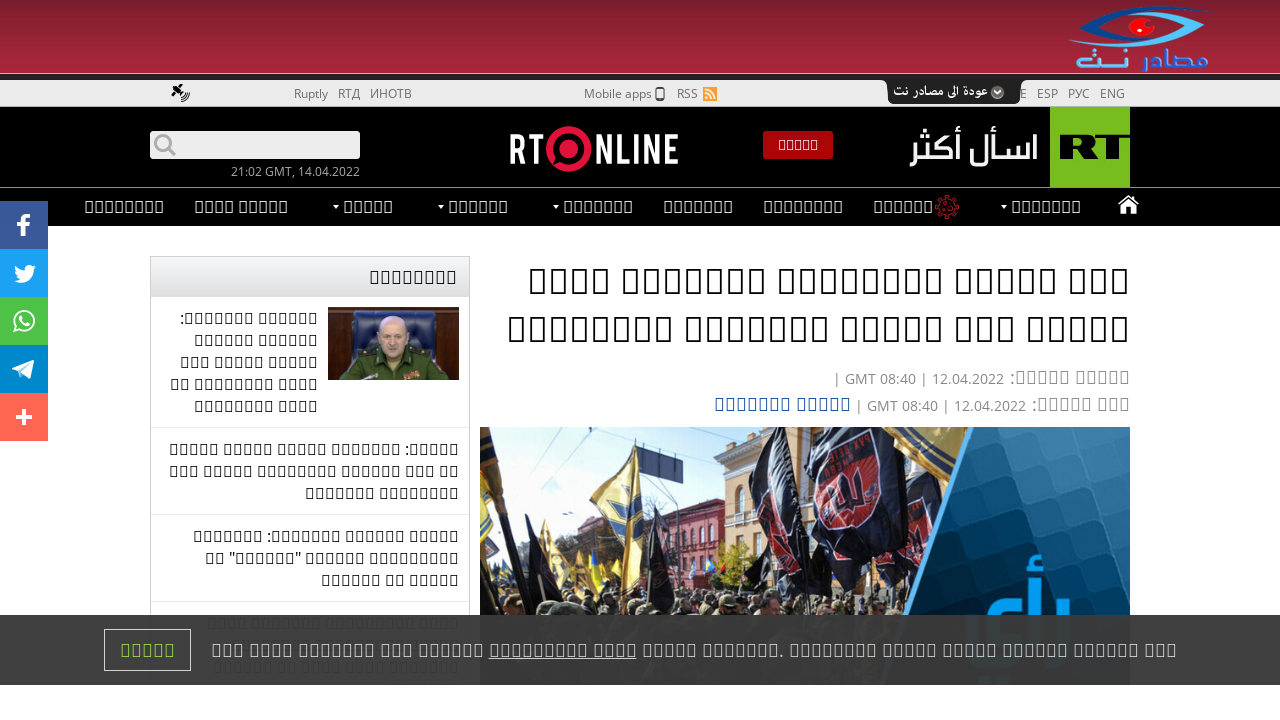Switch to the ESP language version
This screenshot has height=720, width=1280.
[1047, 94]
